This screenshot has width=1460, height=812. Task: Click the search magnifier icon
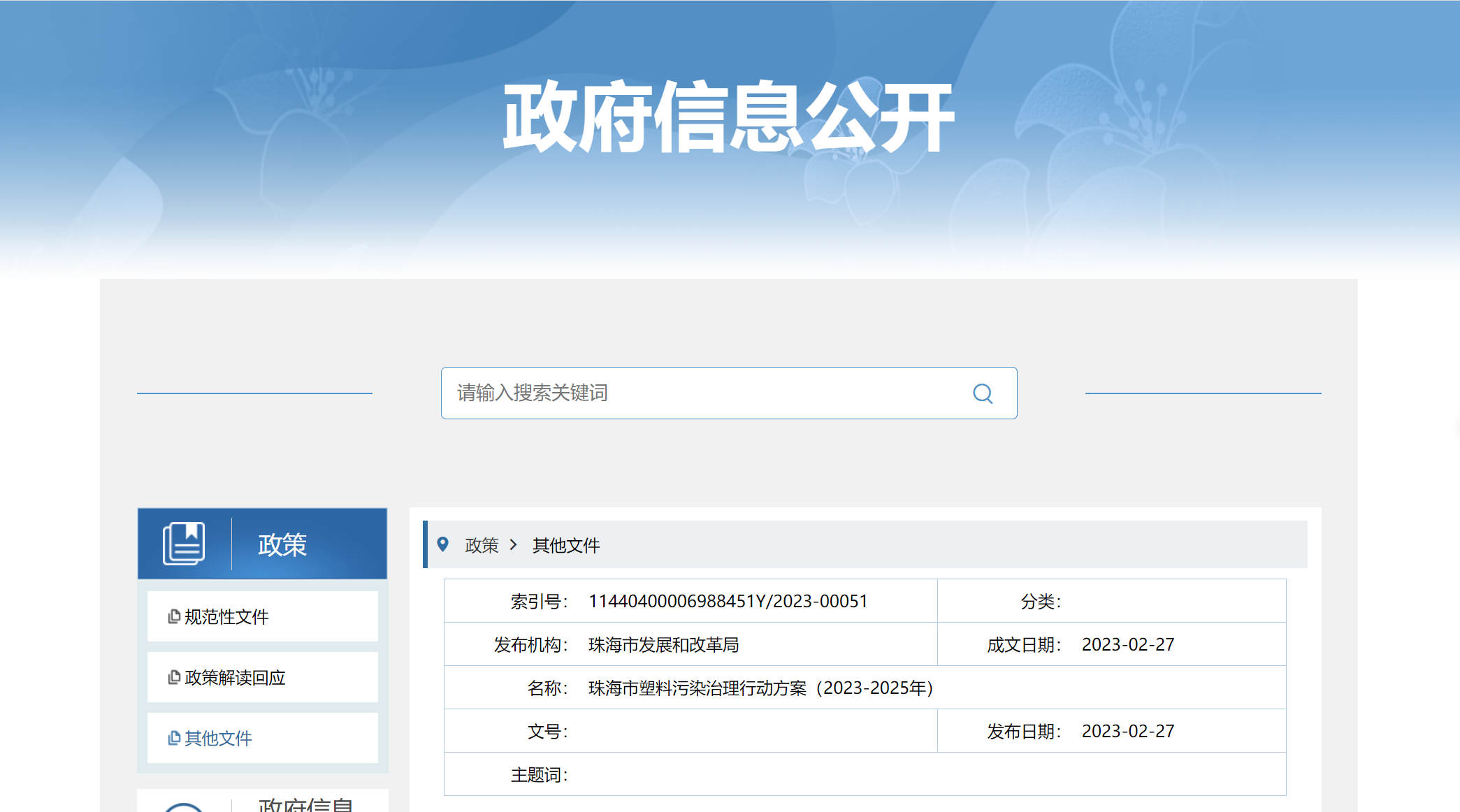point(983,393)
